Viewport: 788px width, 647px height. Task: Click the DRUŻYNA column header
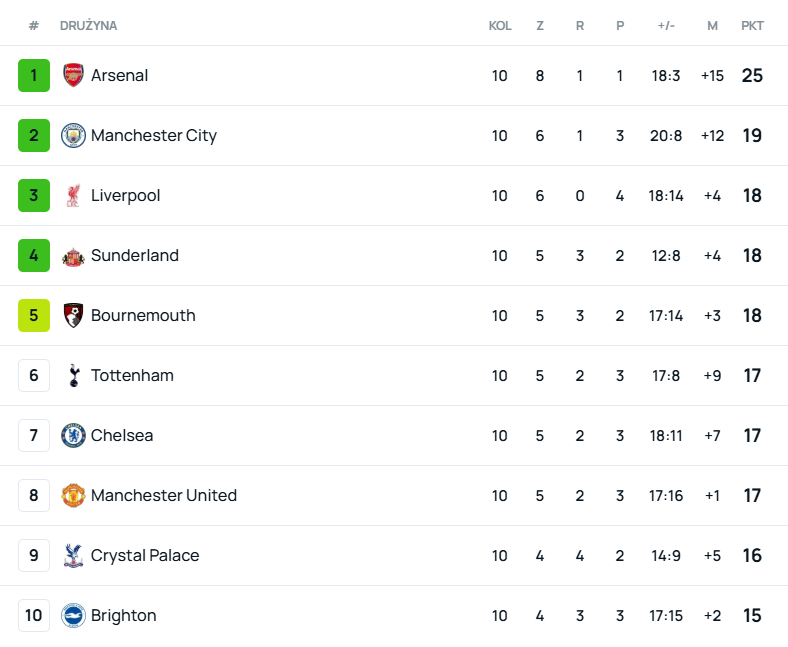click(88, 25)
